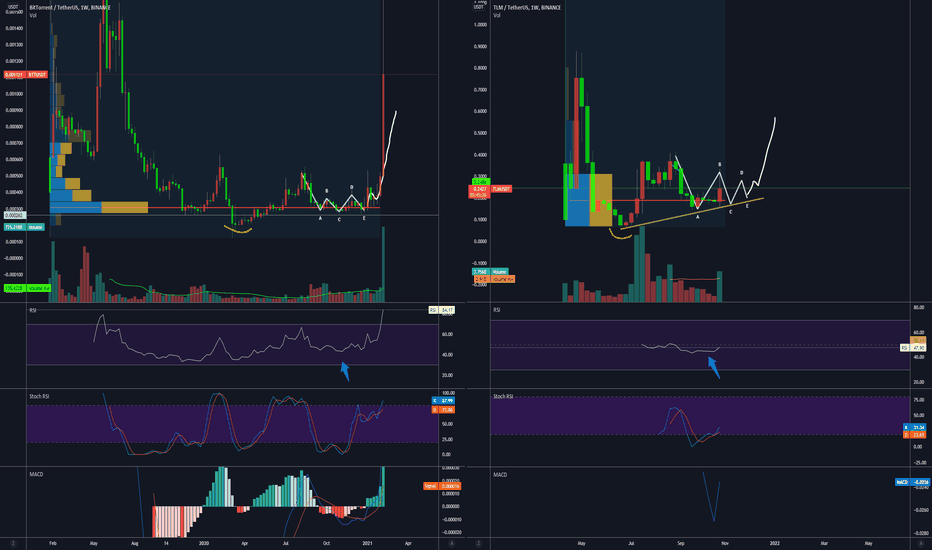
Task: Click the K 31.34 value tag on TLM chart
Action: [x=914, y=428]
